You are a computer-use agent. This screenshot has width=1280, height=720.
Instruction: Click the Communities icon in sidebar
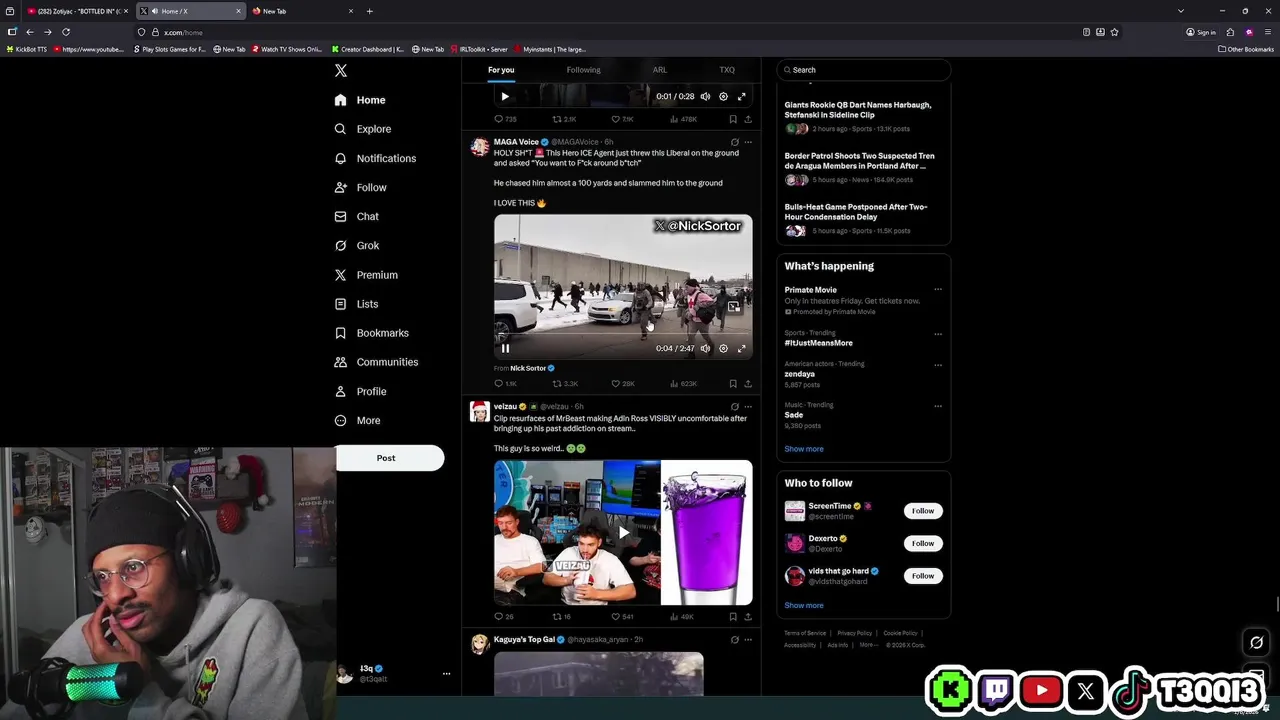click(341, 362)
